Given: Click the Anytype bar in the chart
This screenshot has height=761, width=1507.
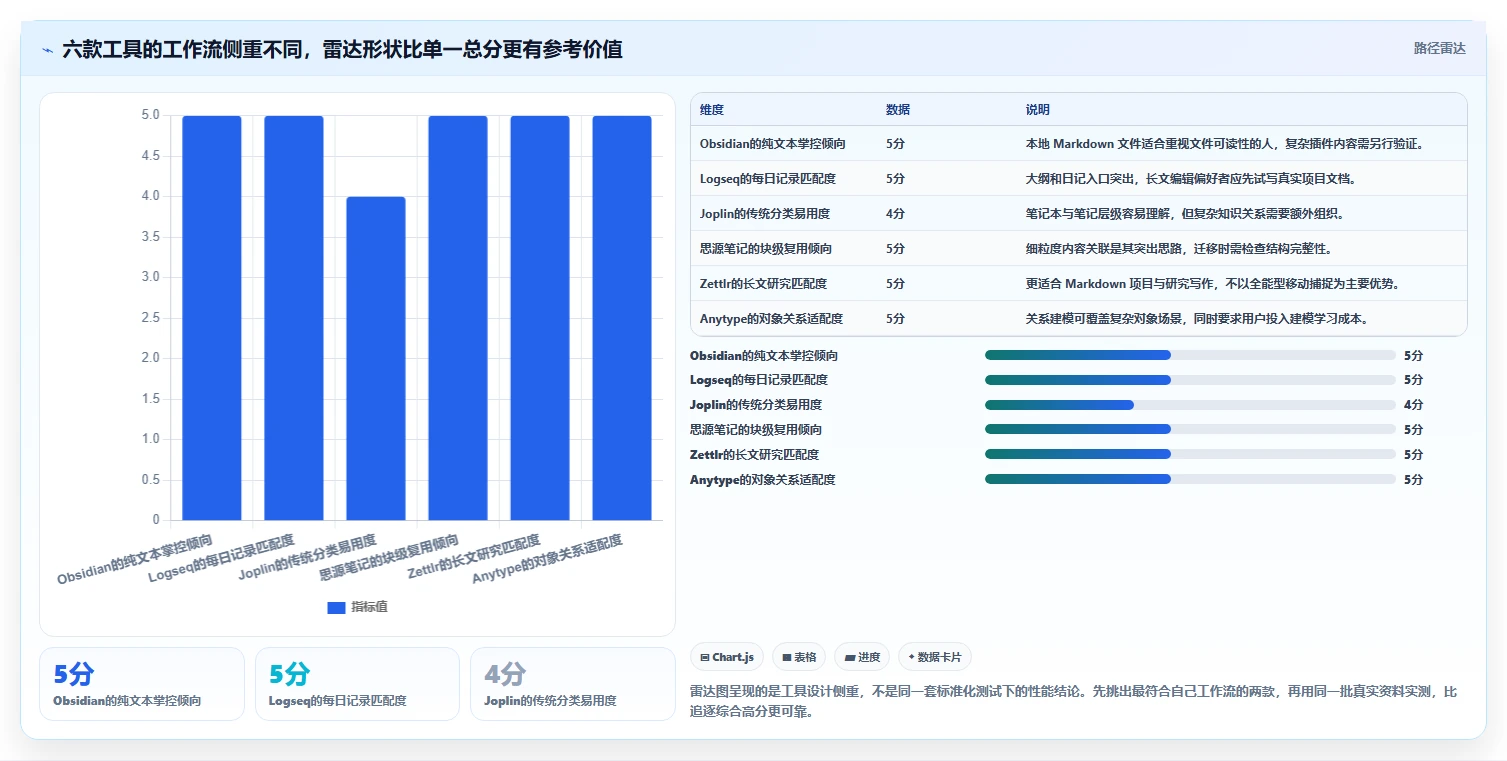Looking at the screenshot, I should pyautogui.click(x=622, y=318).
